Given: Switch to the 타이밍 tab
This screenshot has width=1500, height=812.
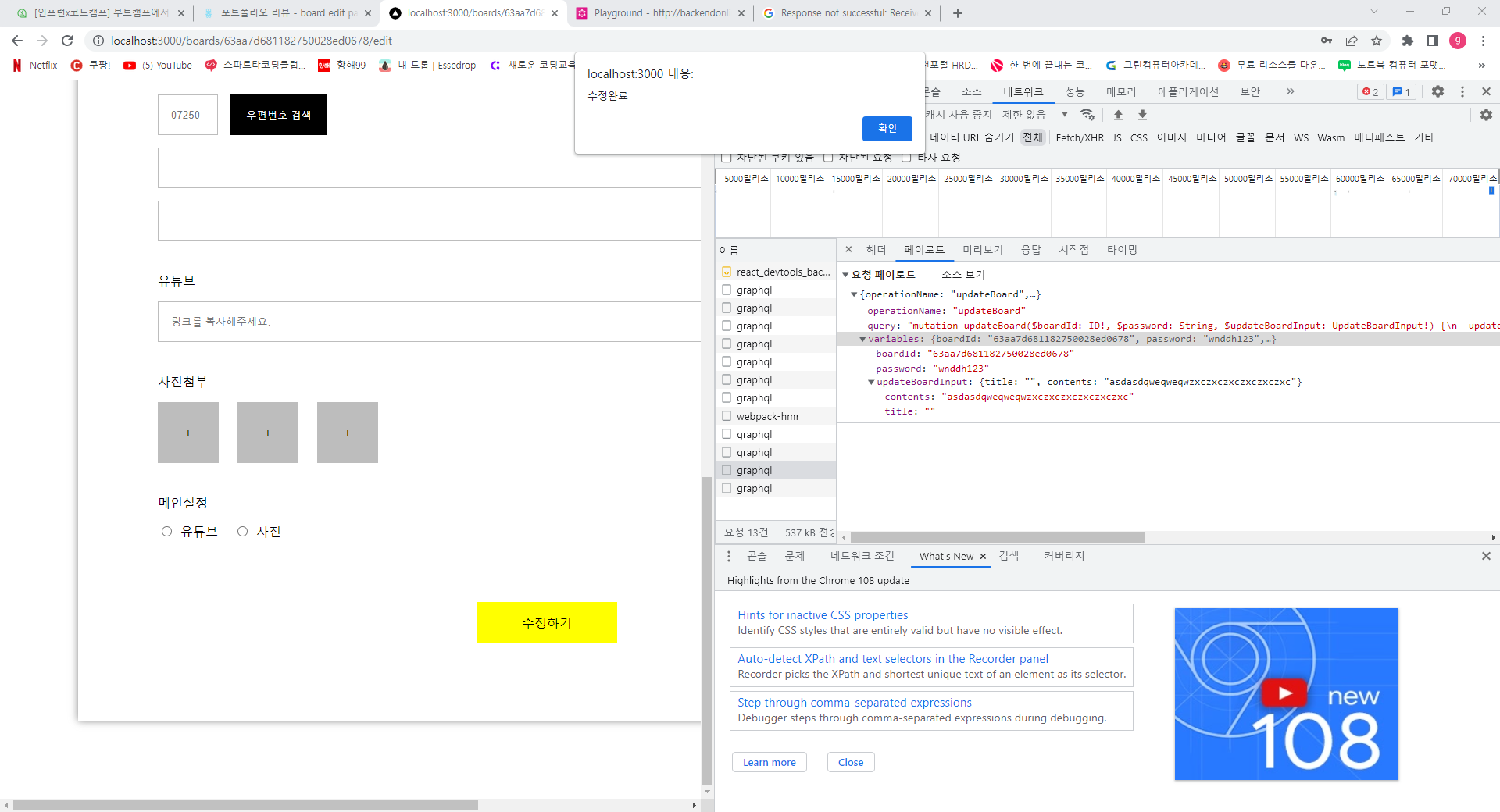Looking at the screenshot, I should click(x=1122, y=250).
